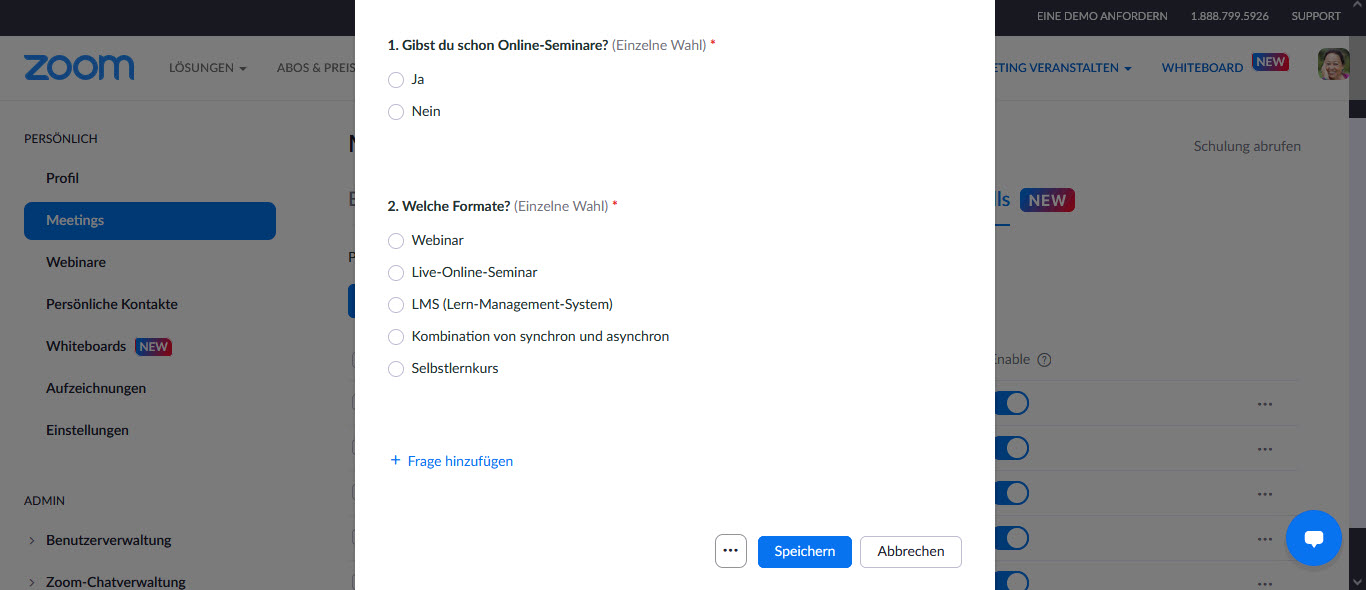Image resolution: width=1366 pixels, height=590 pixels.
Task: Select the Ja radio button
Action: click(396, 80)
